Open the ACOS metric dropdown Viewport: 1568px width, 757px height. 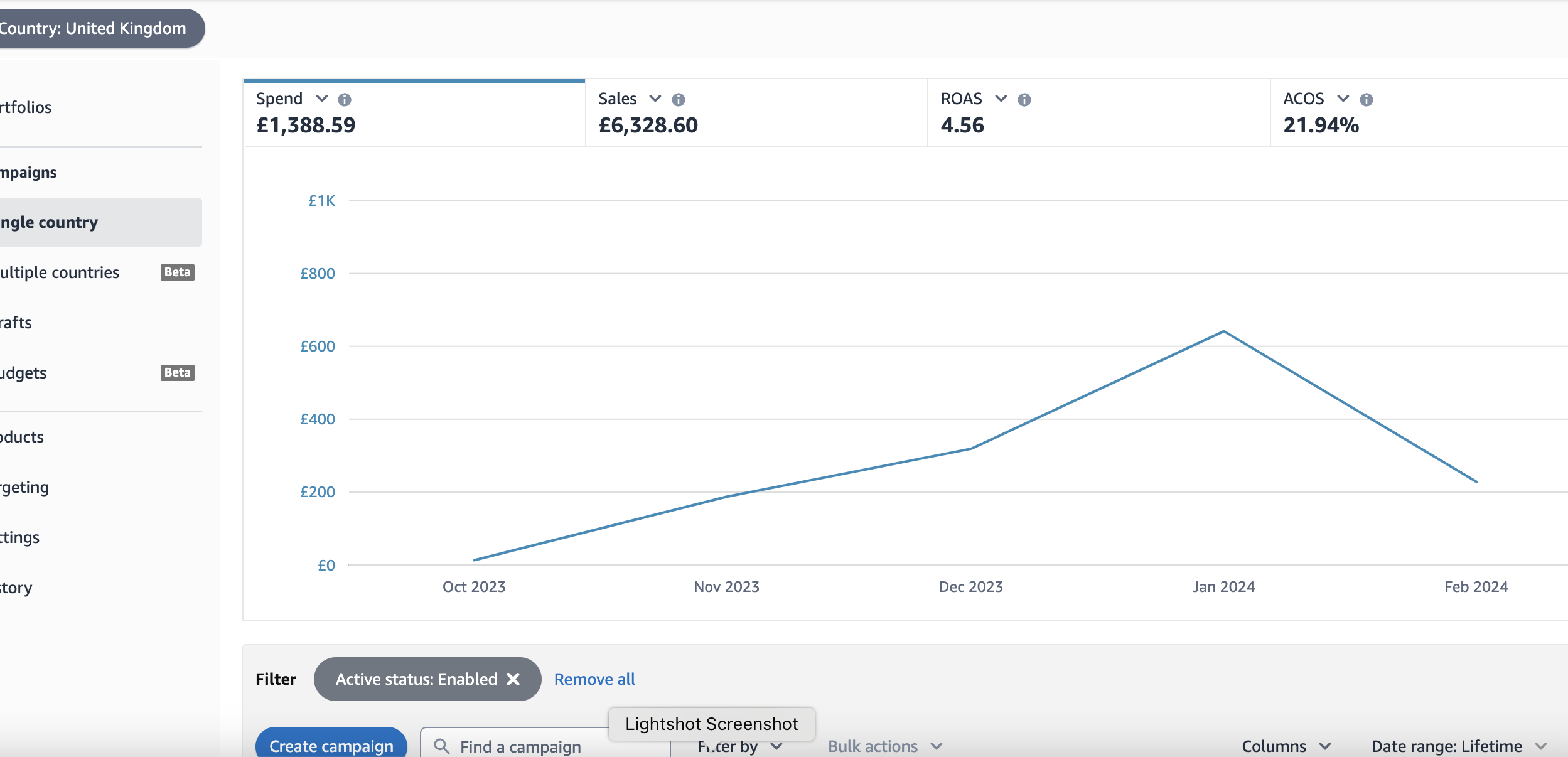point(1343,99)
